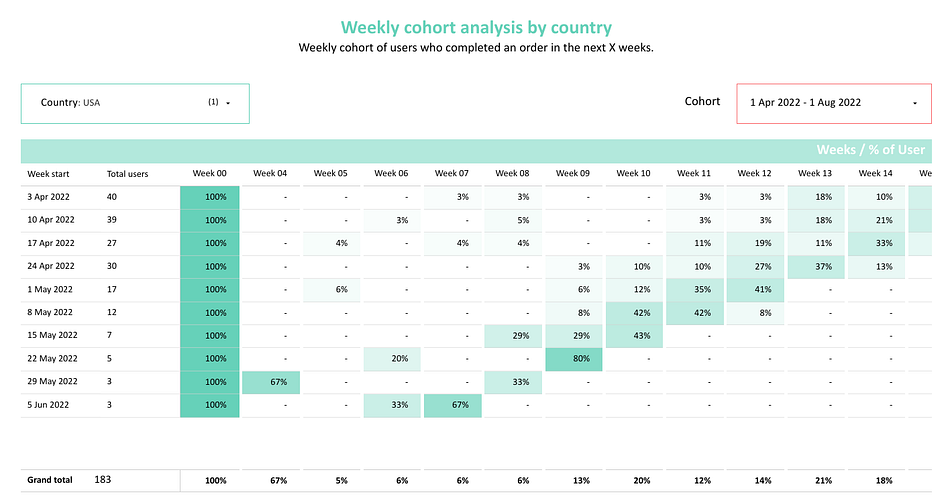
Task: Select the 80% cell for 22 May 2022
Action: pos(574,359)
